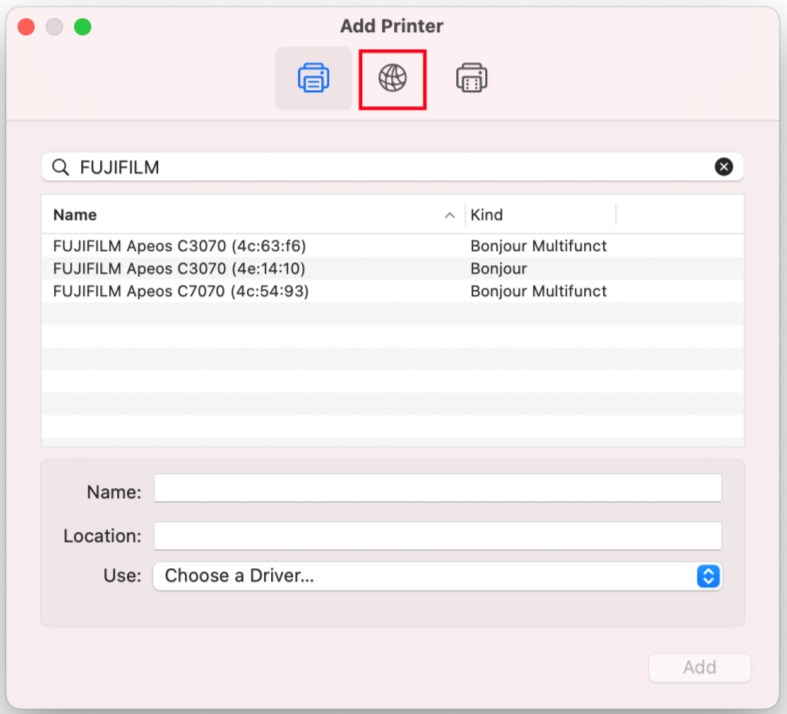Click the blue Use dropdown arrows
This screenshot has width=787, height=714.
point(708,576)
